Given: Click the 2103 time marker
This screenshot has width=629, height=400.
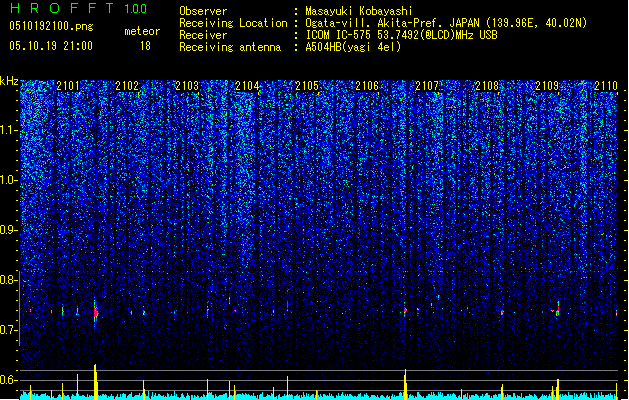Looking at the screenshot, I should point(187,85).
